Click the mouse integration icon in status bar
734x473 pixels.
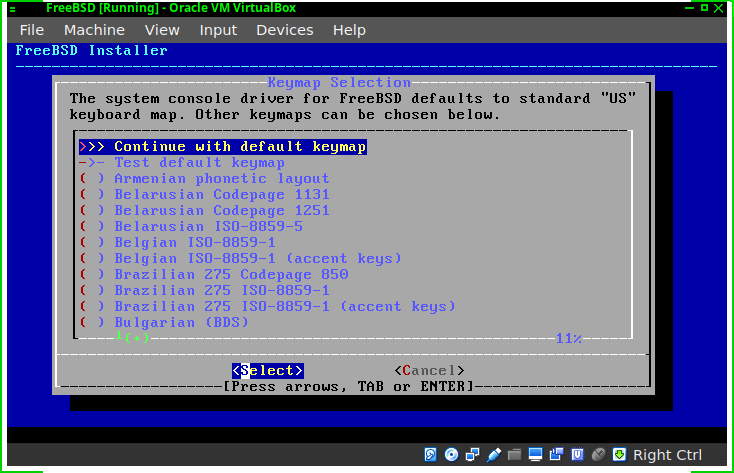598,454
